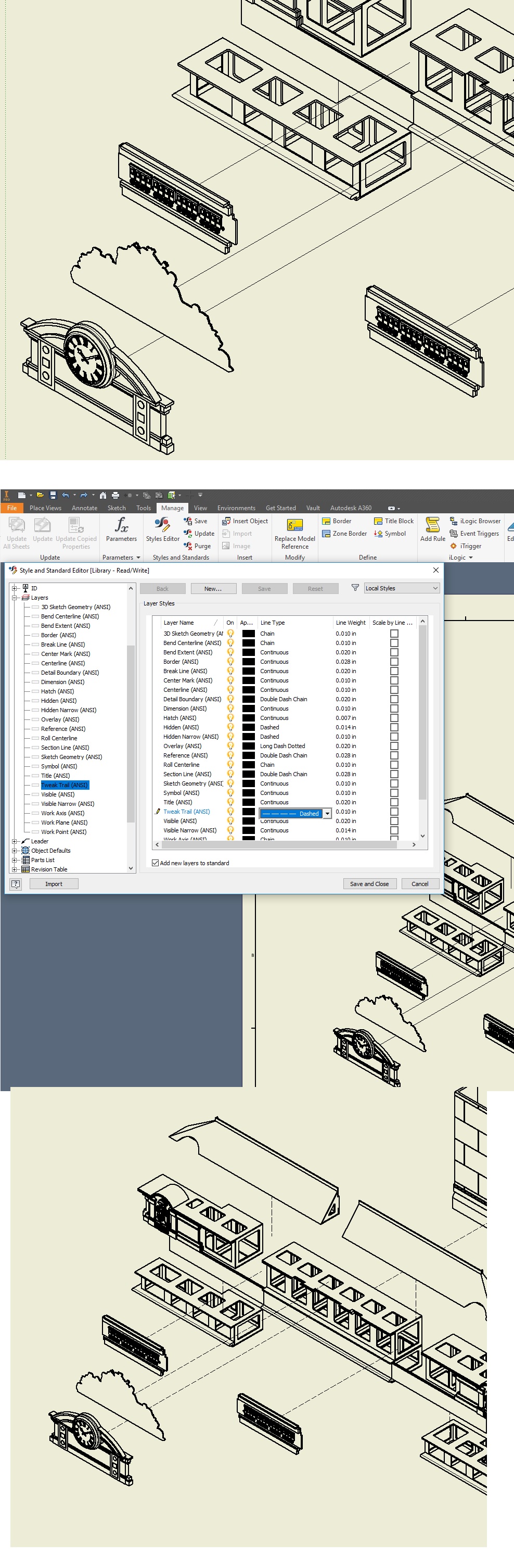Screen dimensions: 514x1568
Task: Open the Styles Editor tool
Action: pyautogui.click(x=162, y=529)
